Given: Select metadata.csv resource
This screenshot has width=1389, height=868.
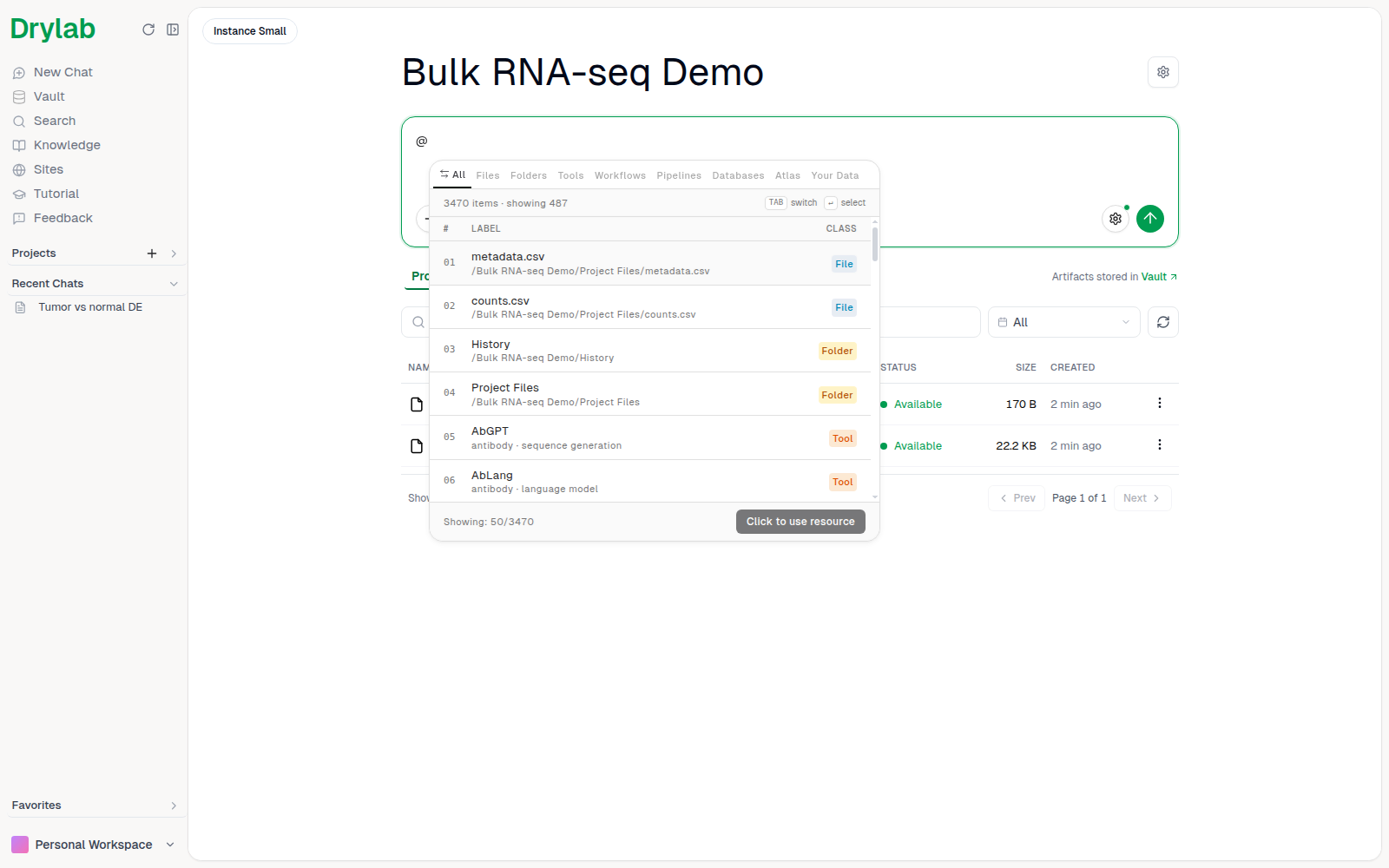Looking at the screenshot, I should point(650,263).
